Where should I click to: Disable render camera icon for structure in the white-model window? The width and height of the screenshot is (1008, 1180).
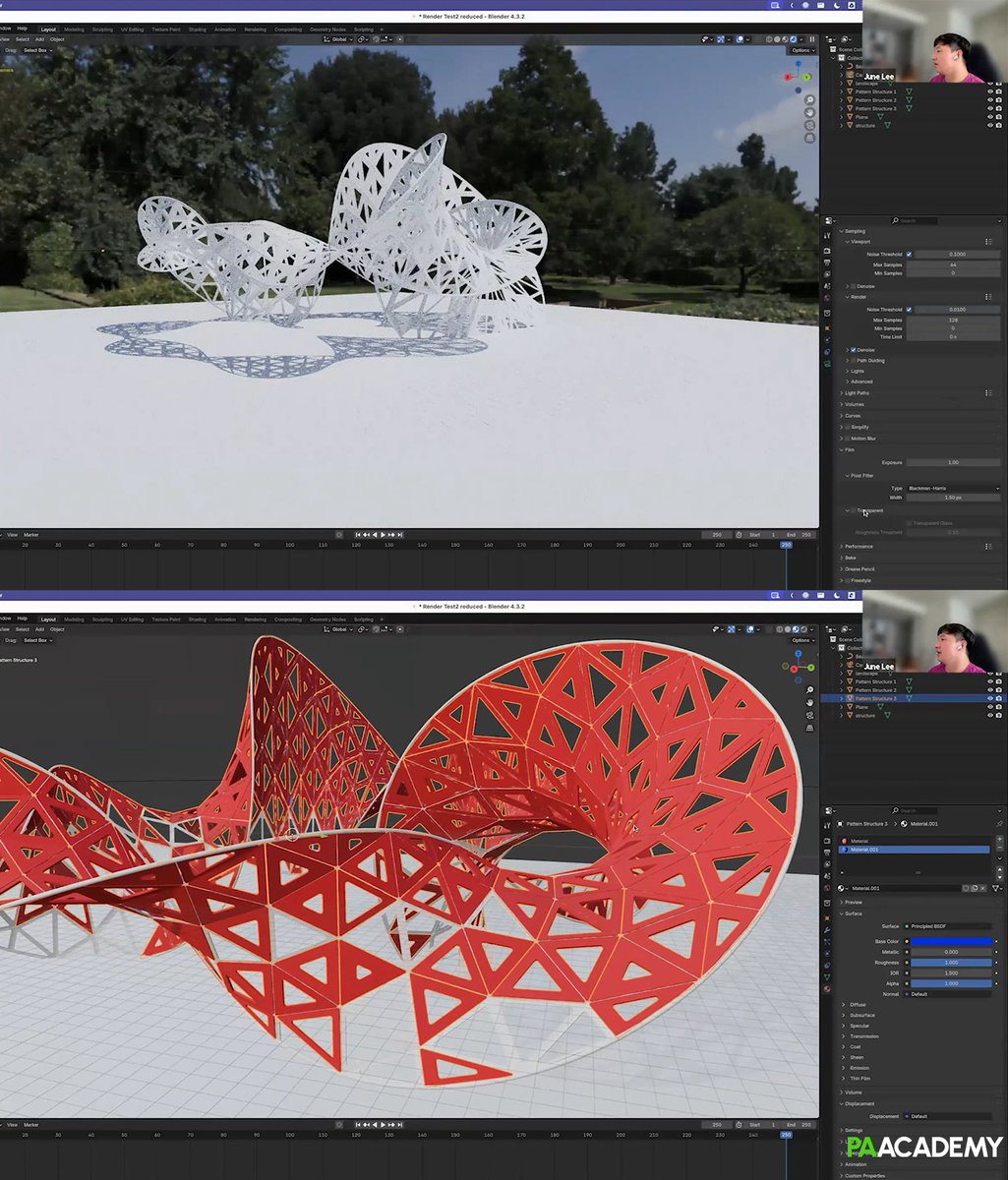tap(999, 125)
